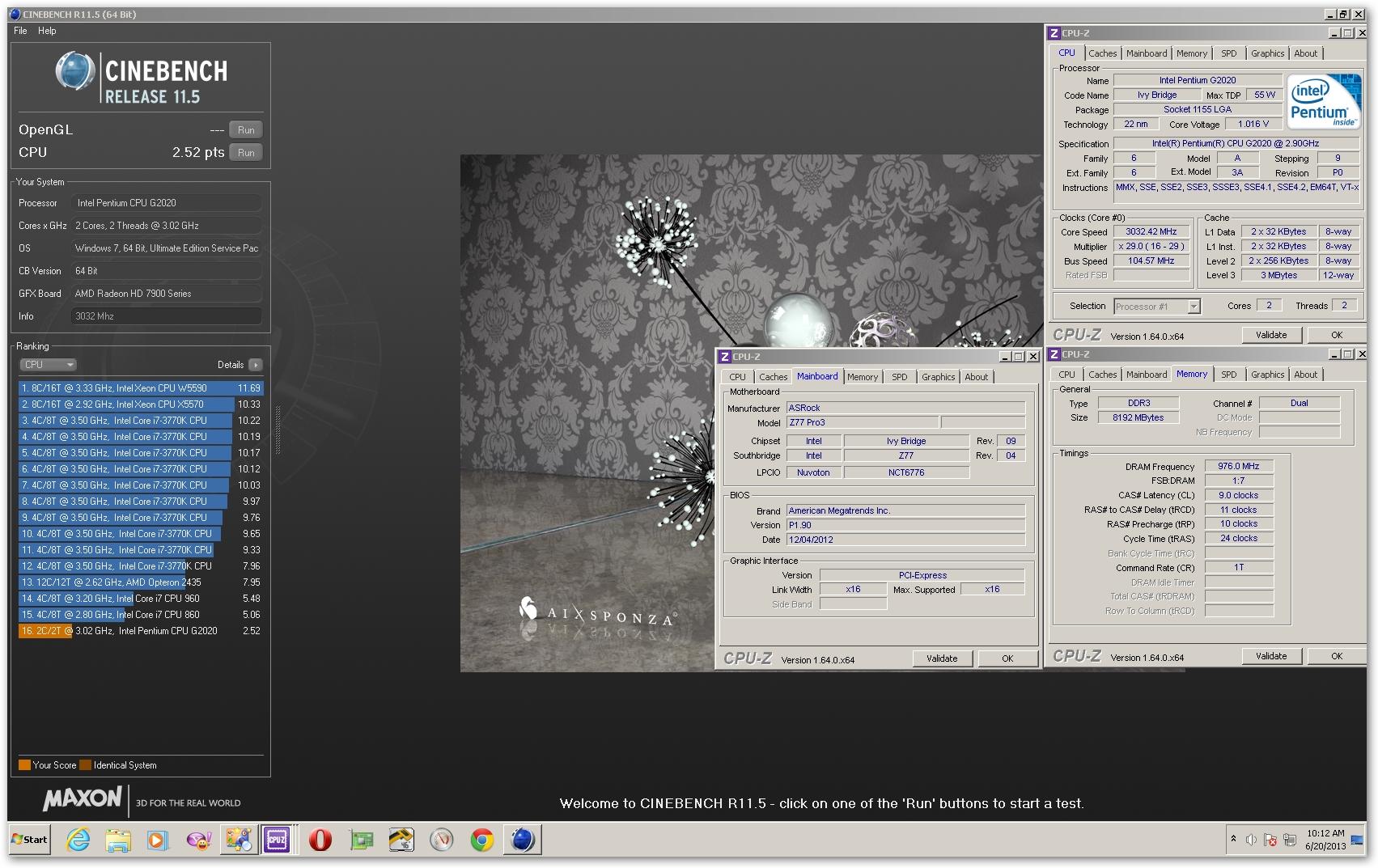Viewport: 1378px width, 868px height.
Task: Select ranking row 13 AMD Opteron 2435
Action: pyautogui.click(x=141, y=582)
